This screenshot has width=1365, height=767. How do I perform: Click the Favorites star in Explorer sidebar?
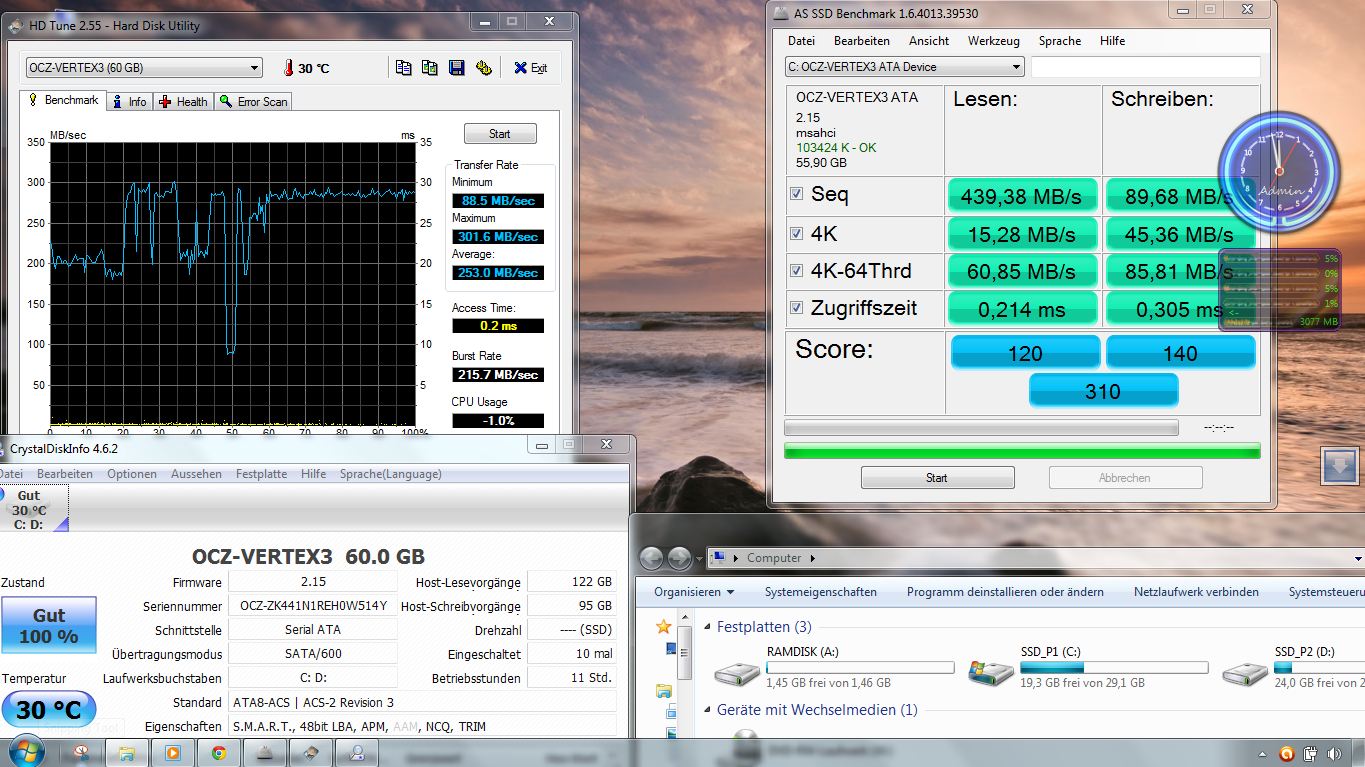coord(664,627)
